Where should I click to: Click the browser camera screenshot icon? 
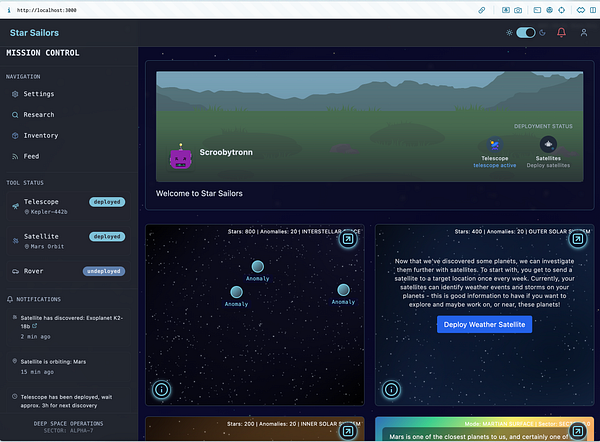pos(518,10)
